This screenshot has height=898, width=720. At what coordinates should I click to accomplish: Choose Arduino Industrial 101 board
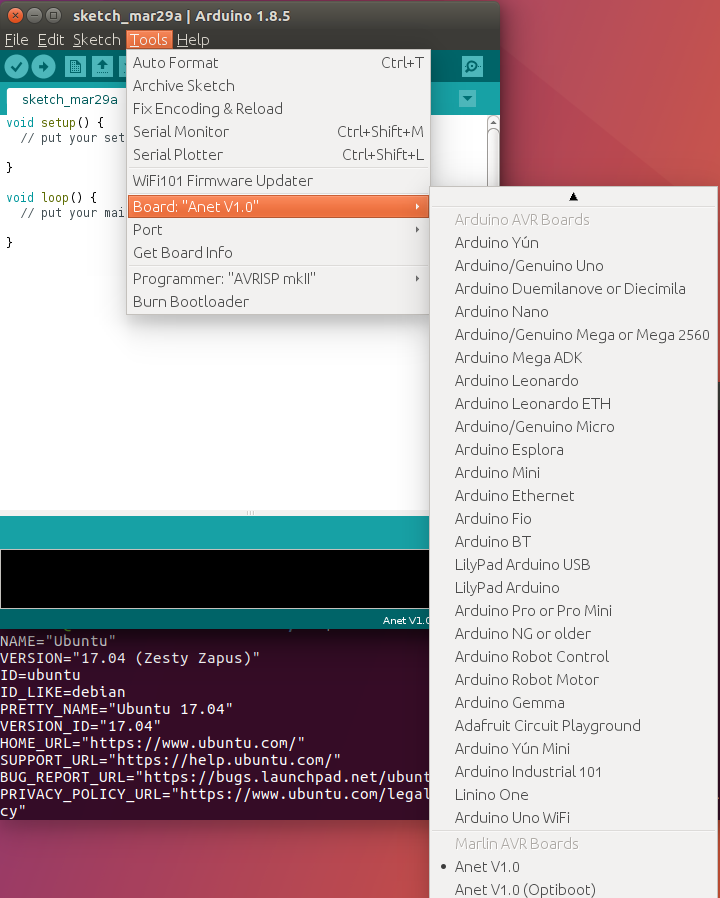574,771
